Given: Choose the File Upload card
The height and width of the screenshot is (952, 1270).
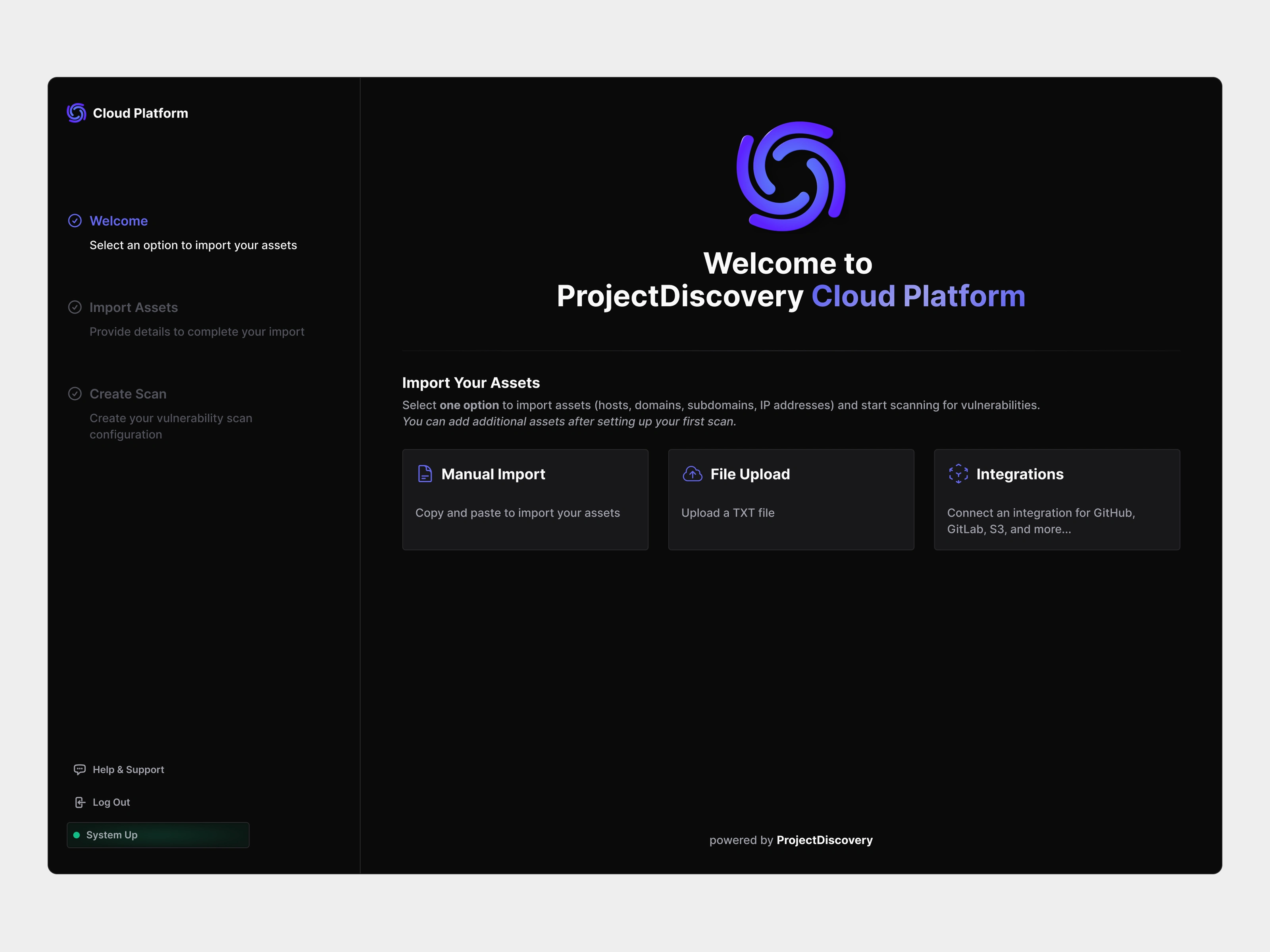Looking at the screenshot, I should [791, 500].
